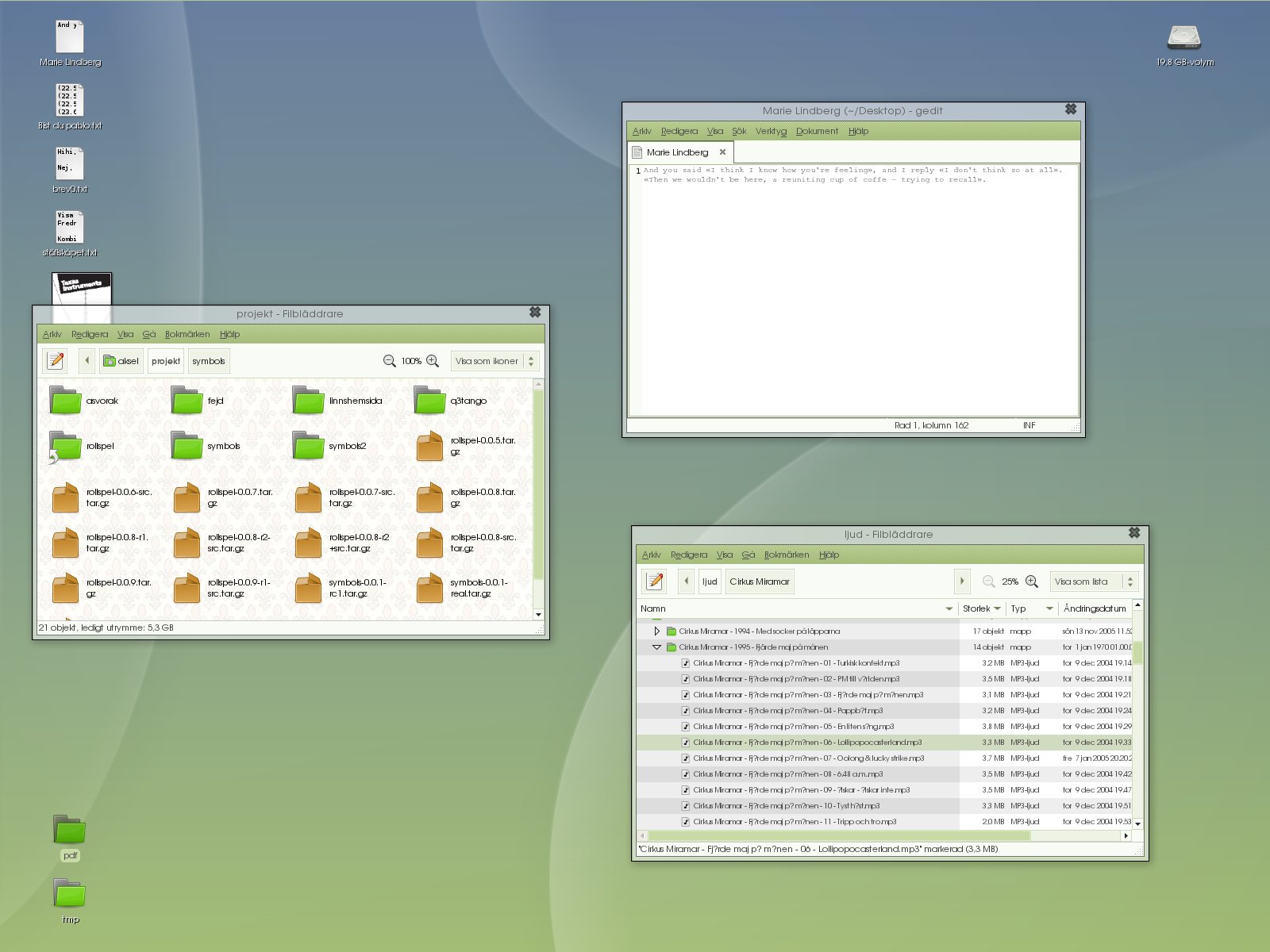The width and height of the screenshot is (1270, 952).
Task: Click the edit location pencil icon in projekt window
Action: coord(56,361)
